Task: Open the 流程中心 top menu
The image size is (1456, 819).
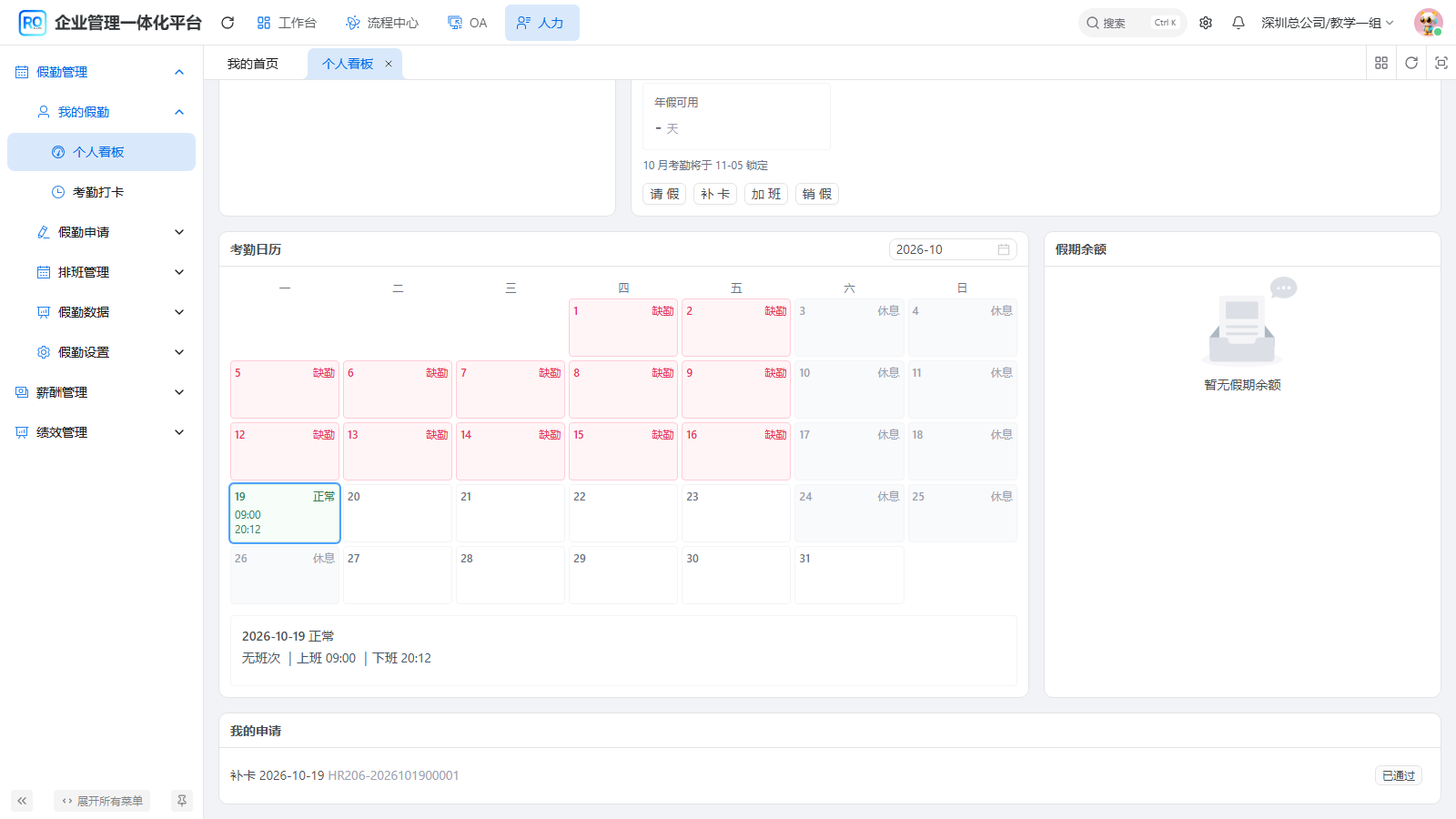Action: [x=382, y=23]
